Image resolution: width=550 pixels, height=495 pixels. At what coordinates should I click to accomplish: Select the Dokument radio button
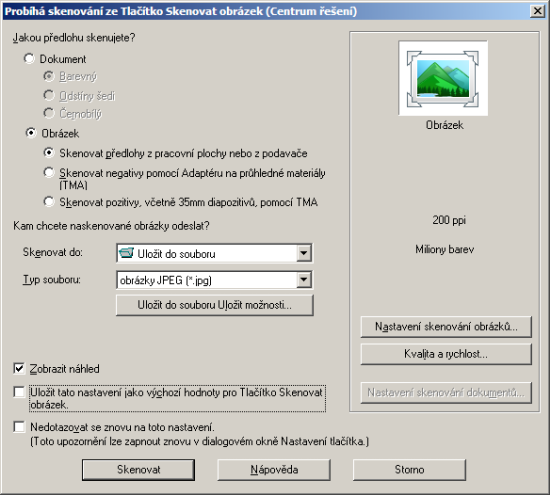(29, 59)
